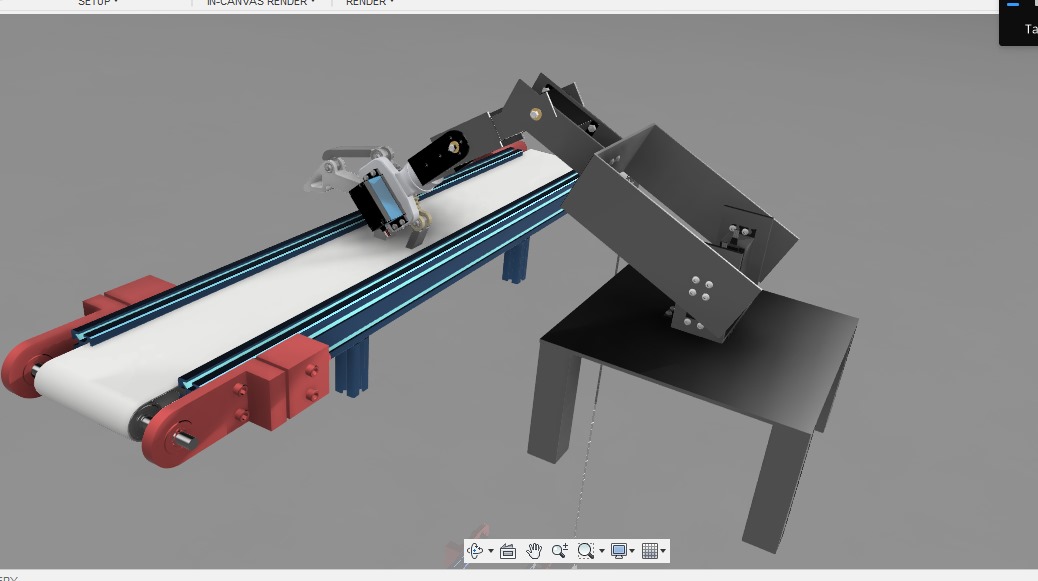Expand the Grid and Snaps dropdown arrow
Image resolution: width=1038 pixels, height=581 pixels.
[663, 552]
